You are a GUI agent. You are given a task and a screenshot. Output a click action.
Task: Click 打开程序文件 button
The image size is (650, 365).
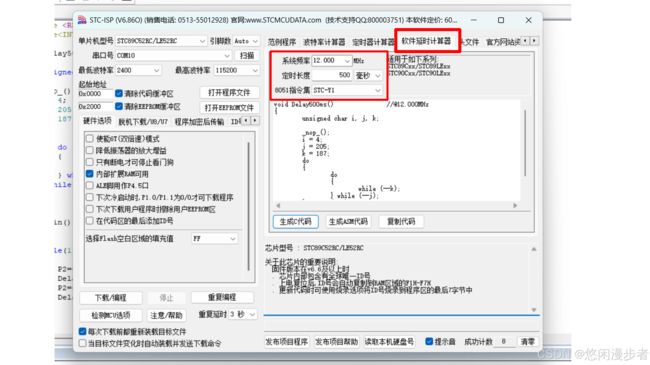tap(229, 92)
